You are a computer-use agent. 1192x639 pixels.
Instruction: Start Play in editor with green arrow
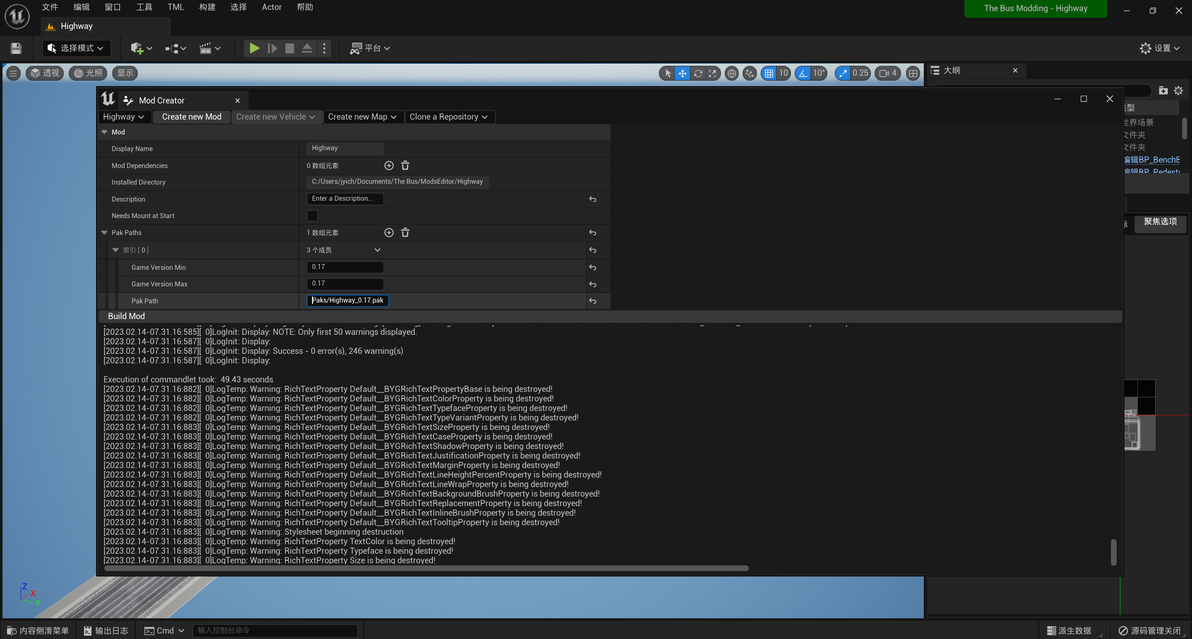coord(255,48)
